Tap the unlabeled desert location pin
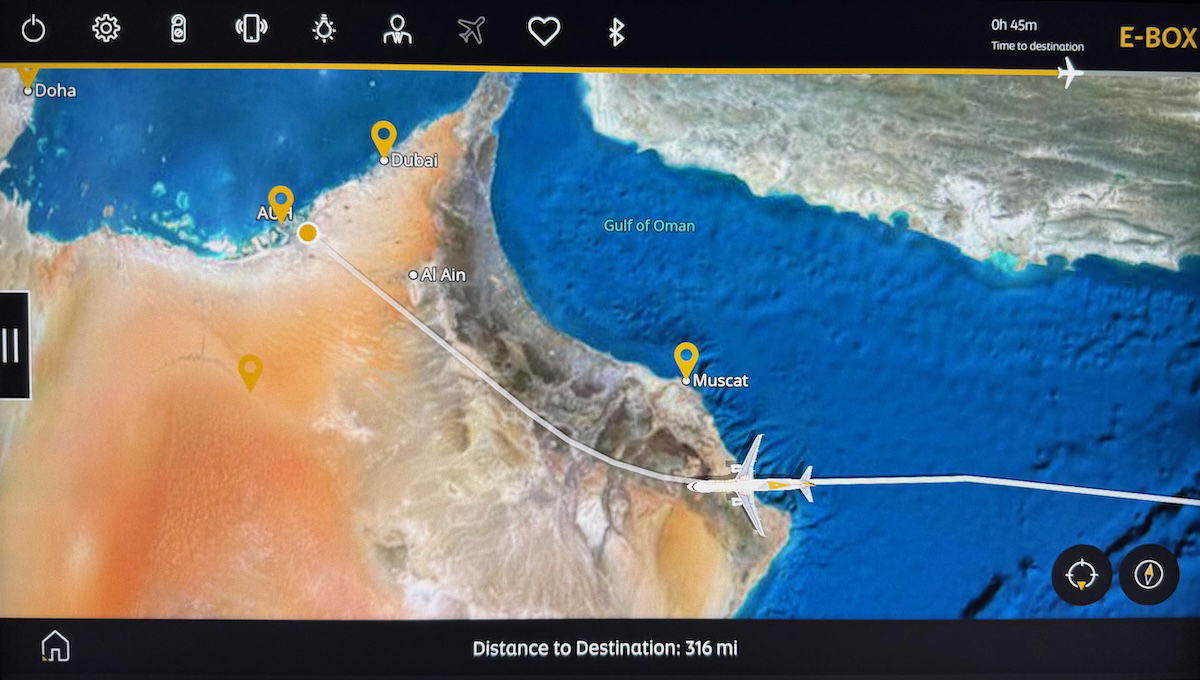This screenshot has width=1200, height=680. (x=250, y=371)
